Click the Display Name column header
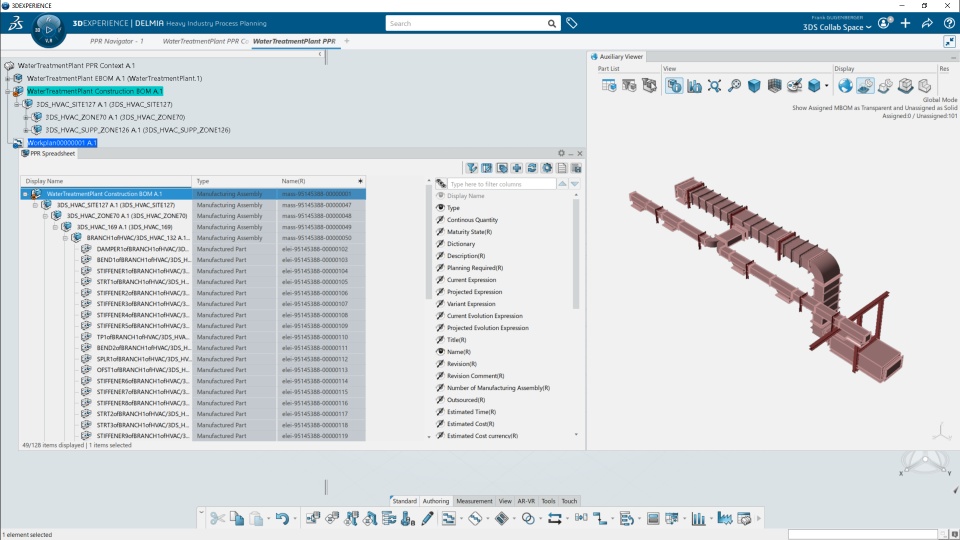The width and height of the screenshot is (960, 540). click(x=106, y=181)
